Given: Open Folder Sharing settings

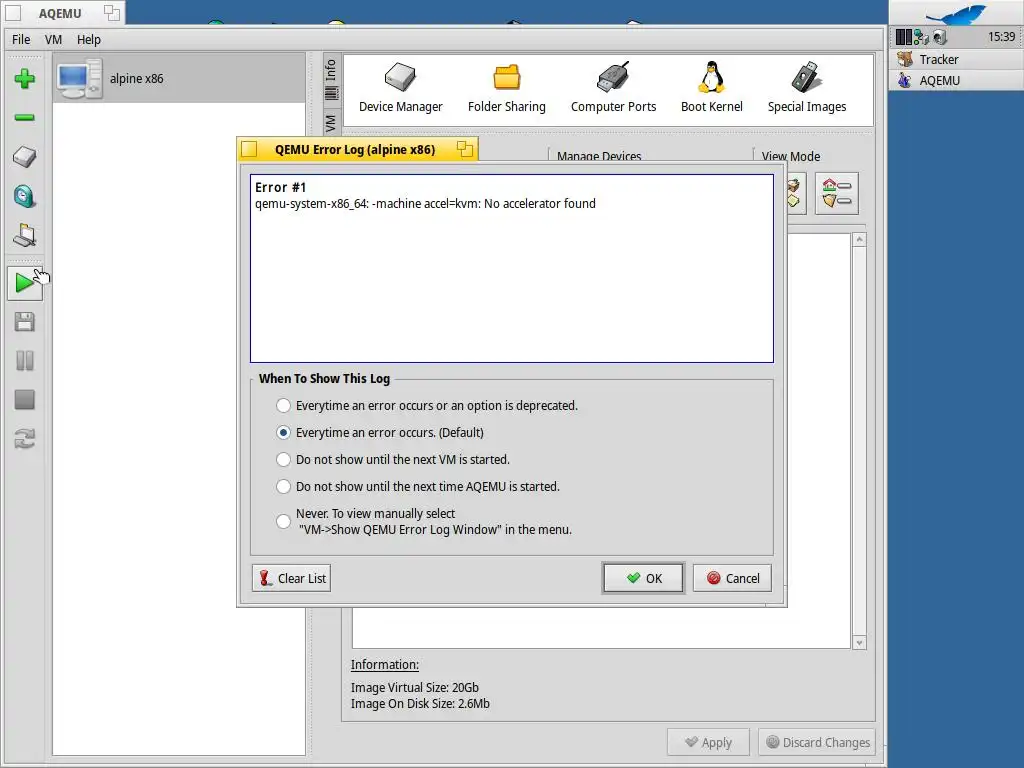Looking at the screenshot, I should (x=506, y=88).
